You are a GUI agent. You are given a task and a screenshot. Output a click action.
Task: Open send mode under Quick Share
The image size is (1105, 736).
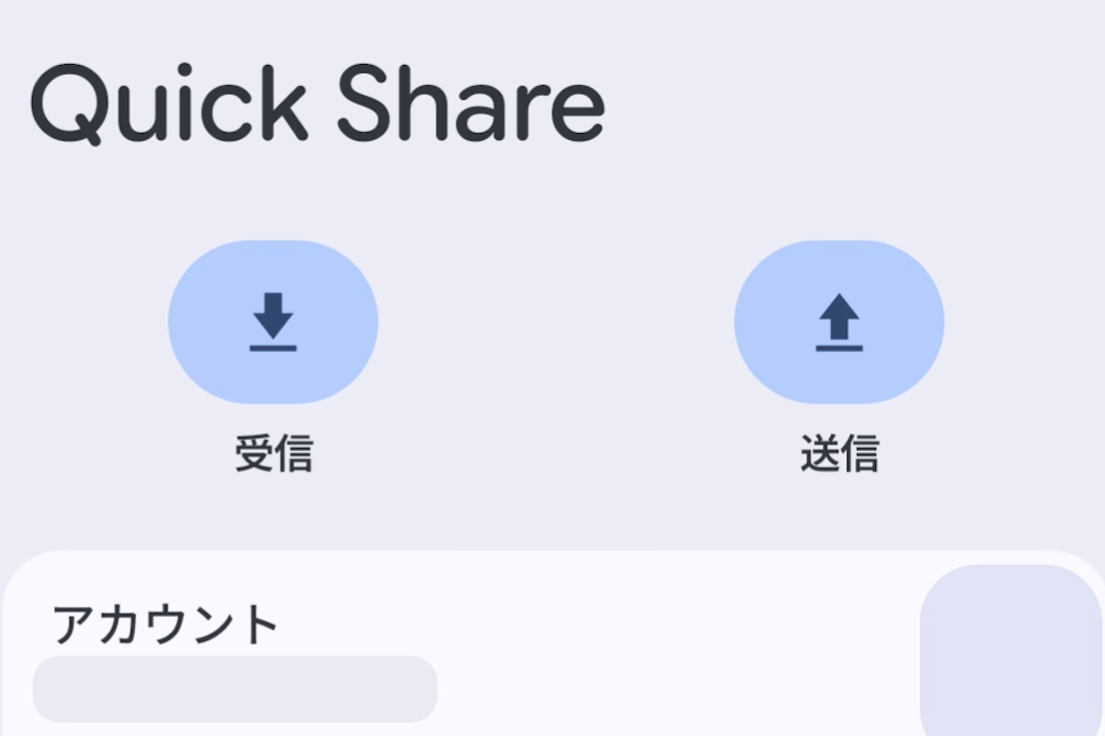tap(839, 321)
